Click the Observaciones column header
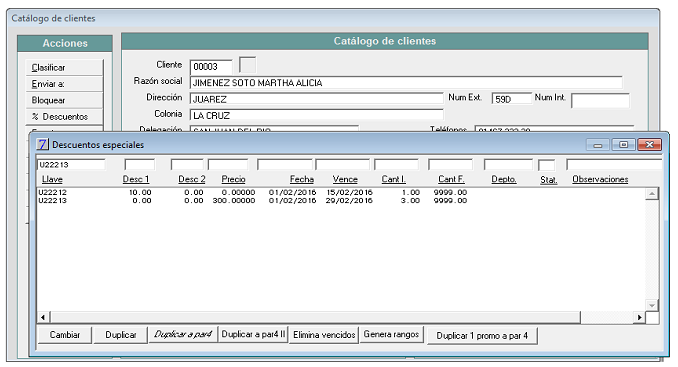678x367 pixels. [x=600, y=179]
